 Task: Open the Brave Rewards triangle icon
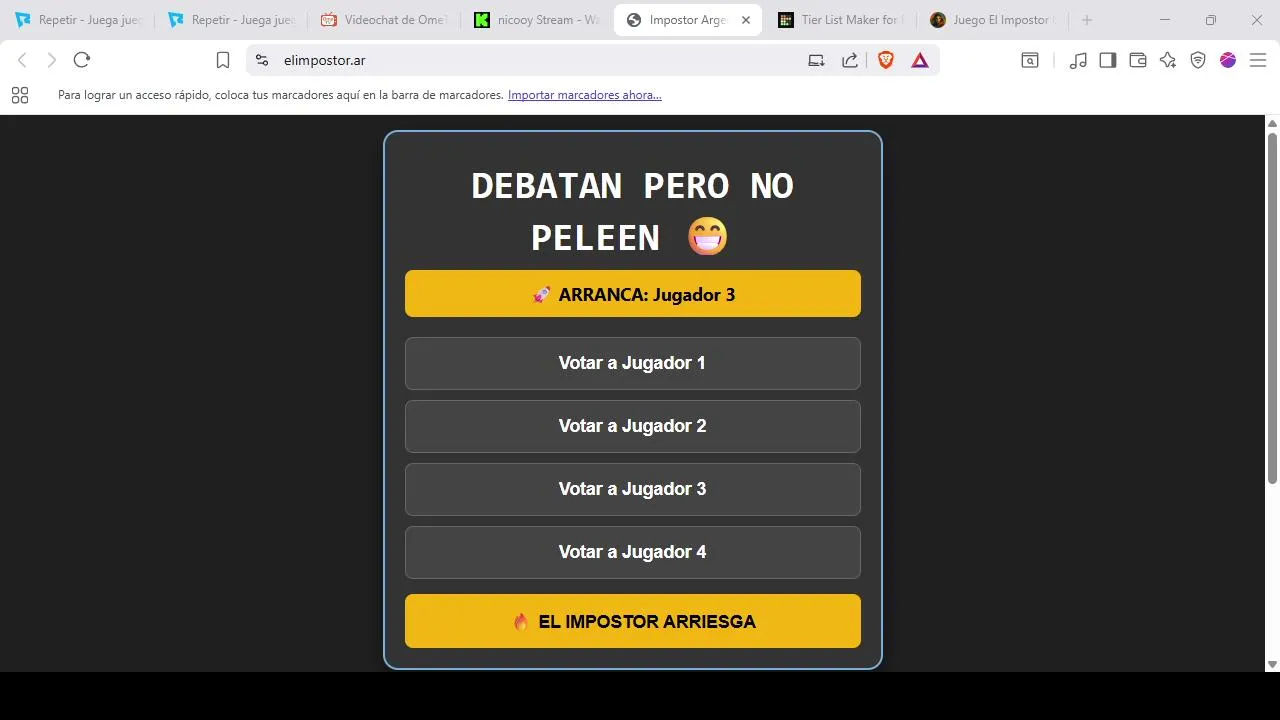[920, 60]
